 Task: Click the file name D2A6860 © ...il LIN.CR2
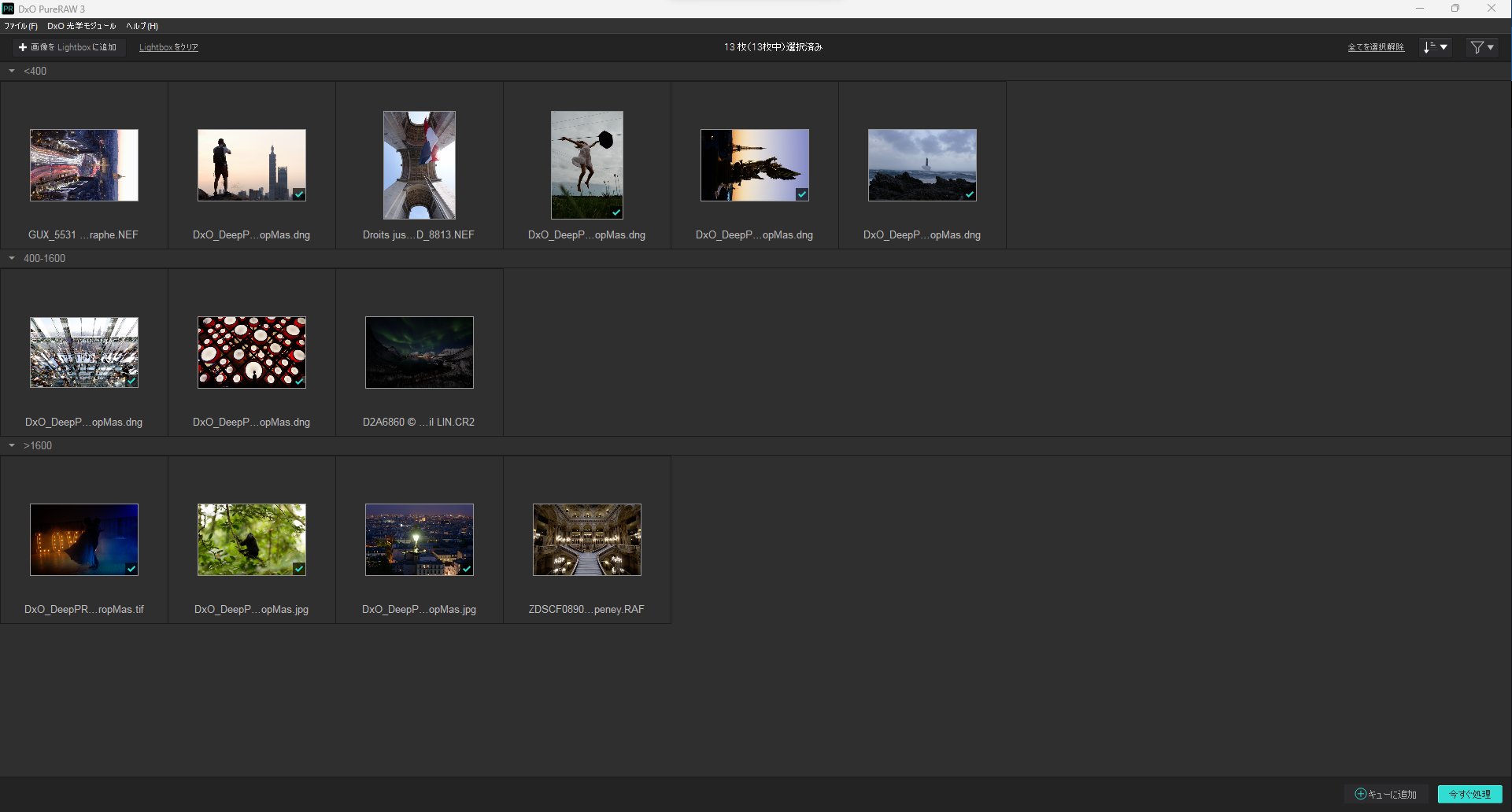[x=419, y=422]
